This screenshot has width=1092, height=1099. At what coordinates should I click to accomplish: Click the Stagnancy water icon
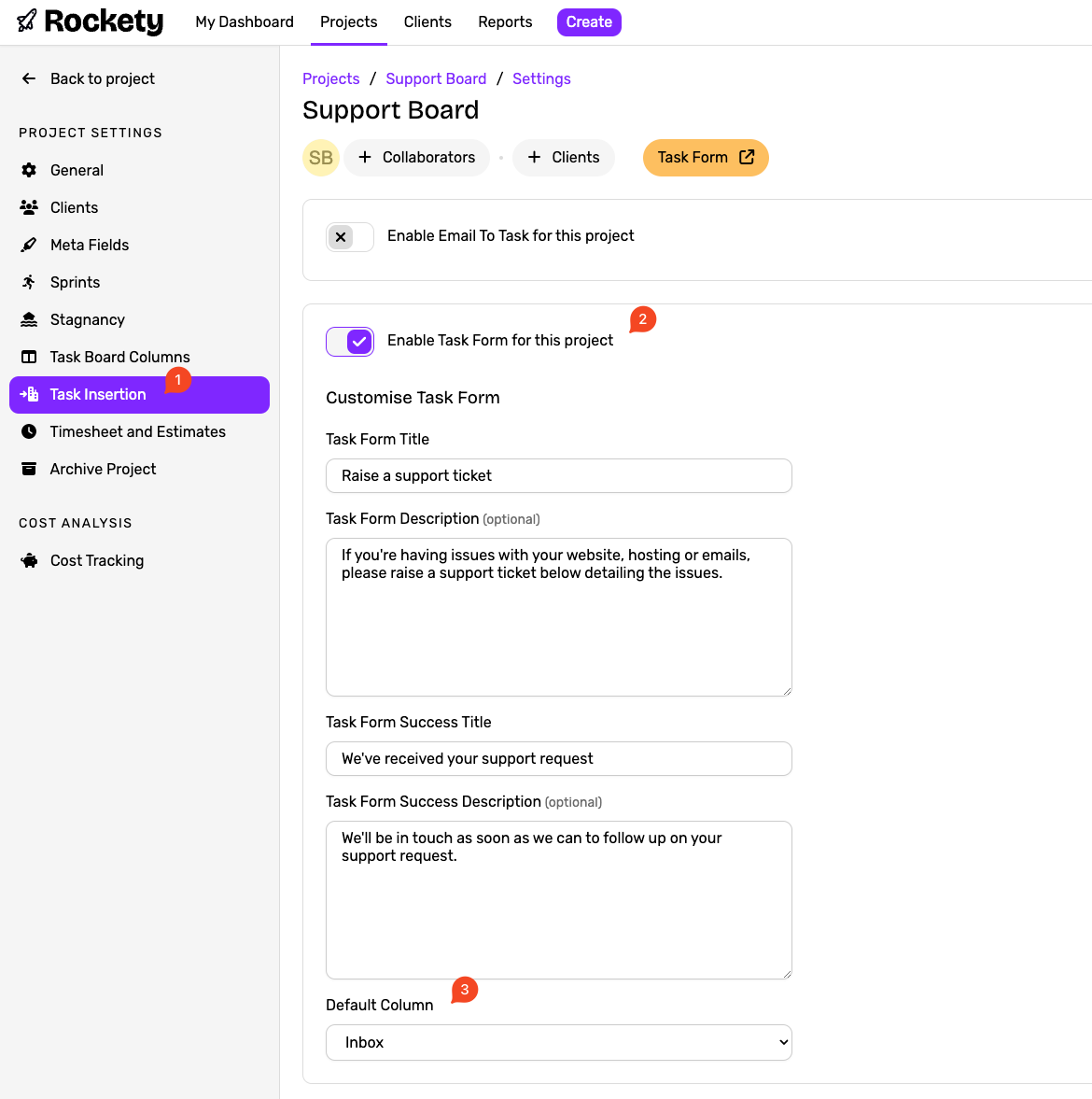point(29,319)
